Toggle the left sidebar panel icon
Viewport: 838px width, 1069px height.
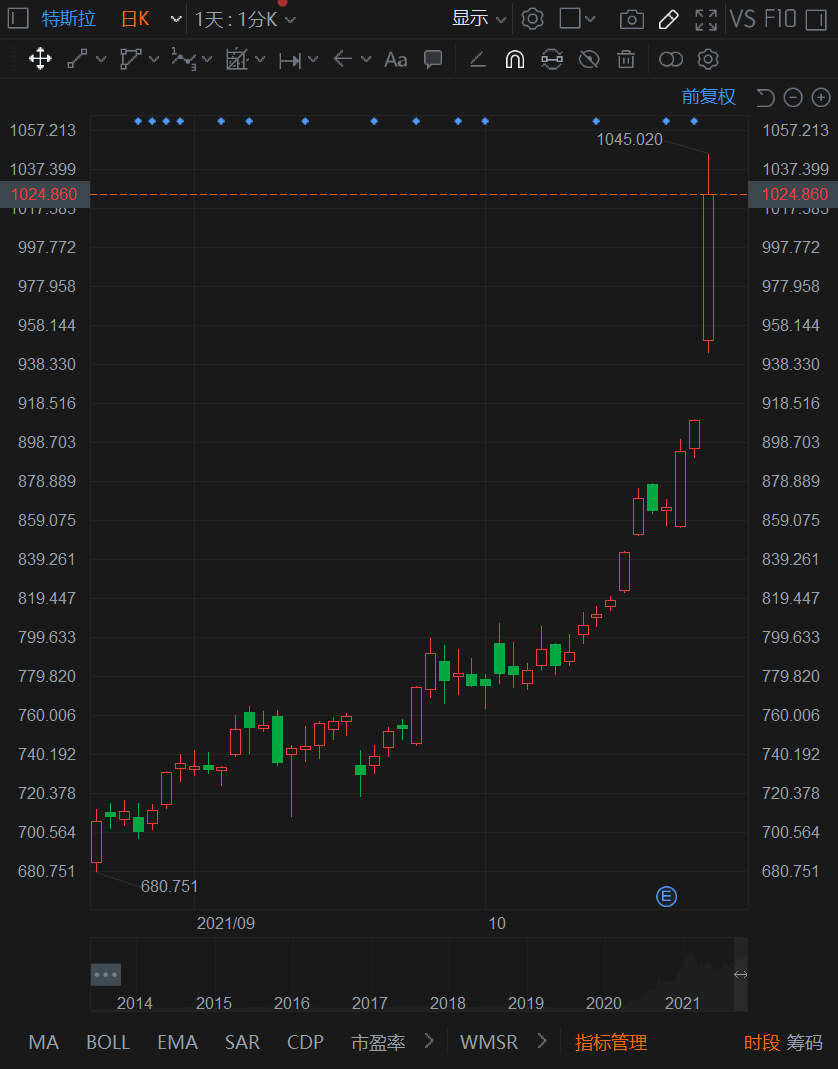tap(18, 19)
